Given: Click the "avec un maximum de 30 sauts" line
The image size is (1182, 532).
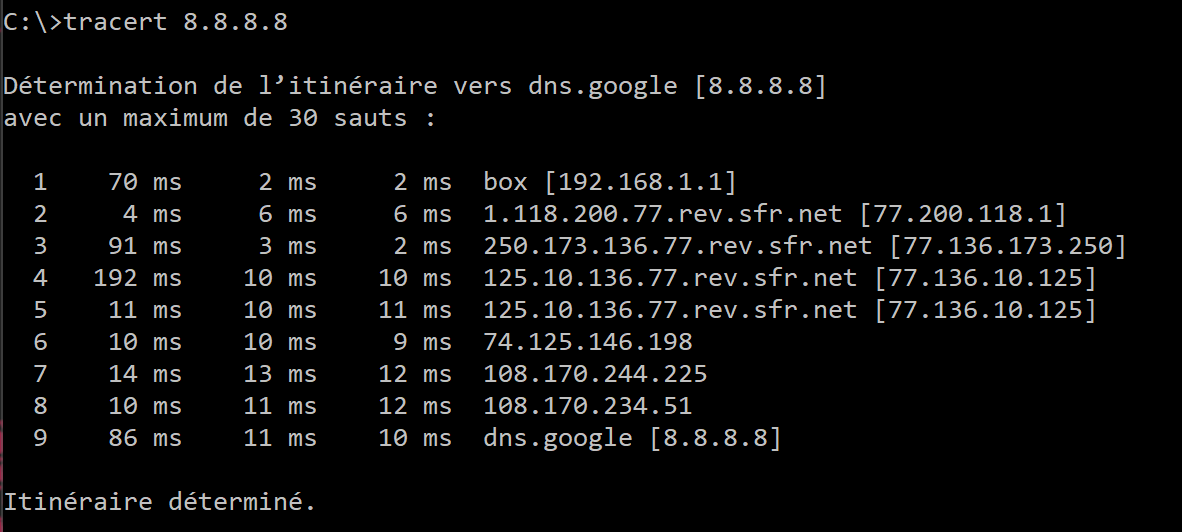Looking at the screenshot, I should (x=220, y=118).
